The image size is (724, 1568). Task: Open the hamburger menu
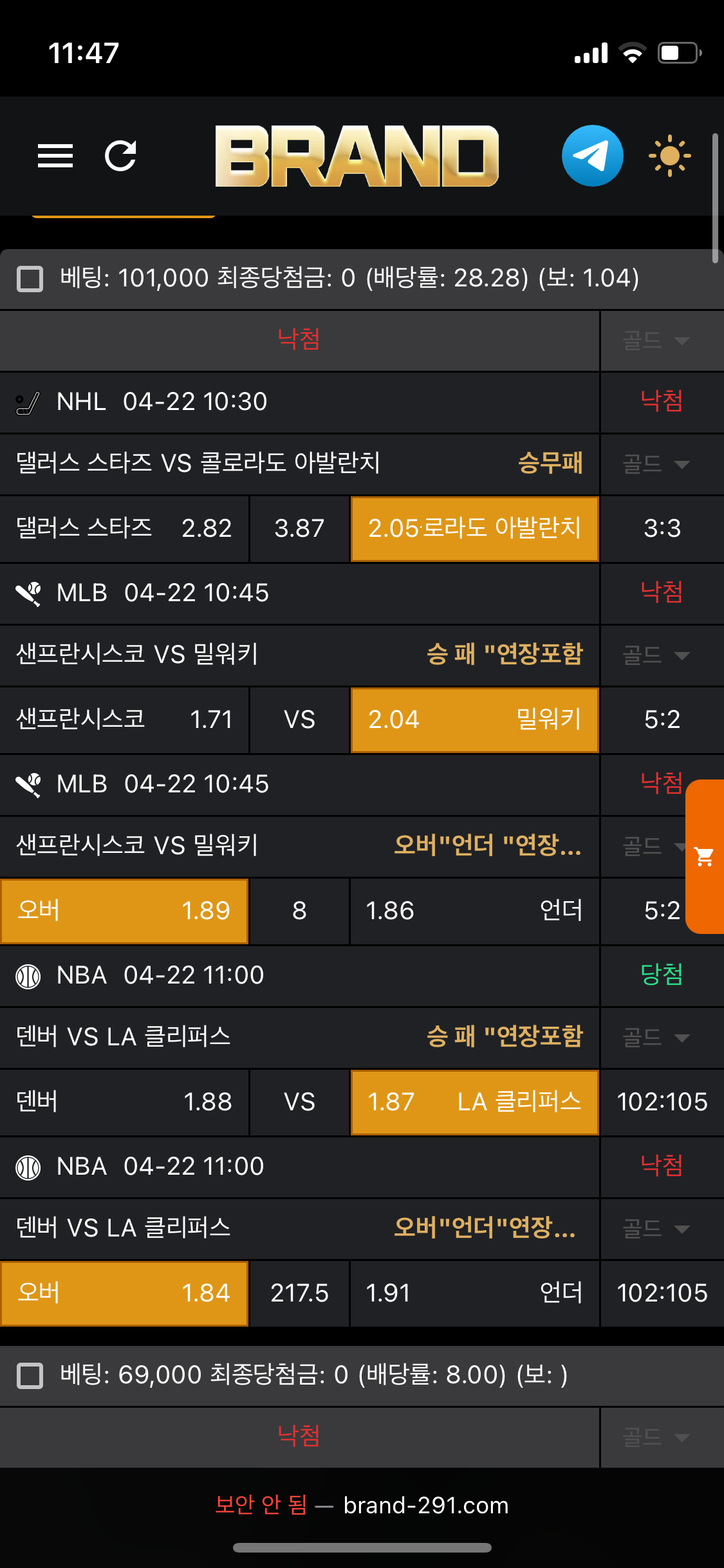tap(55, 156)
